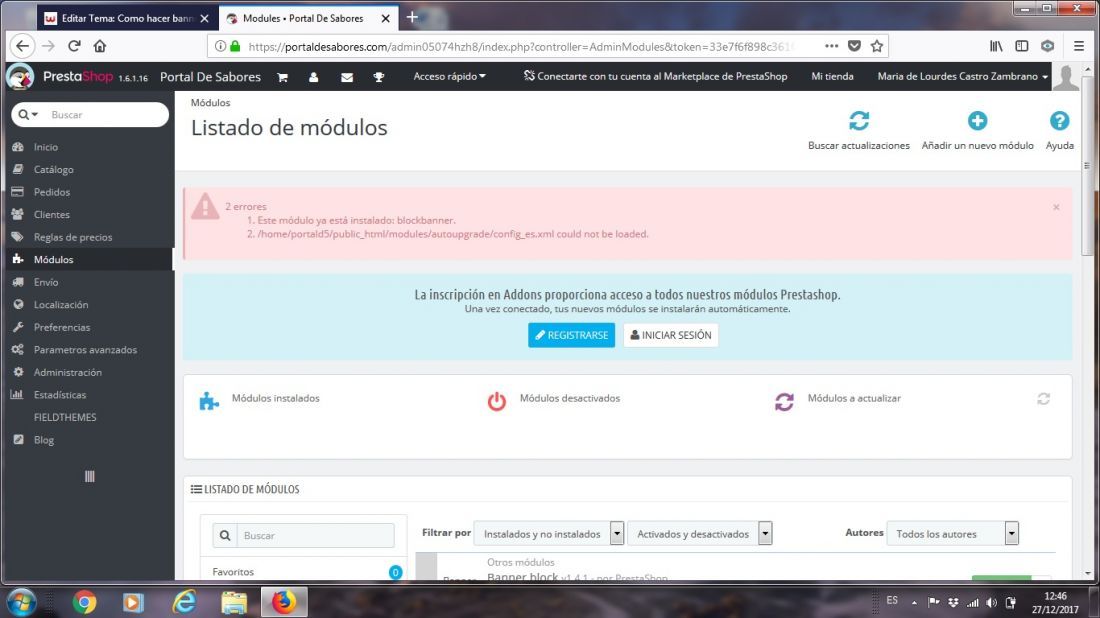Open the Firefox library icon
The image size is (1100, 618).
tap(996, 46)
